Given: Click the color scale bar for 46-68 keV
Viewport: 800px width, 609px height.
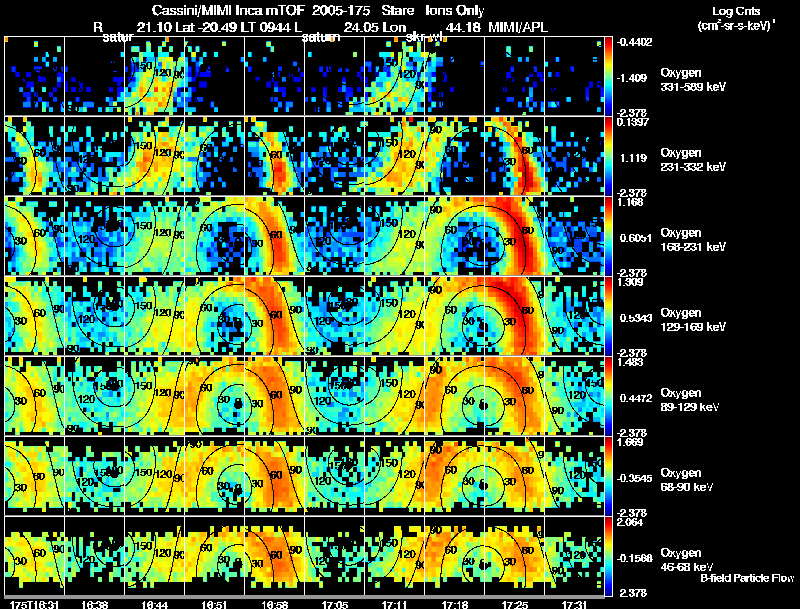Looking at the screenshot, I should (608, 556).
